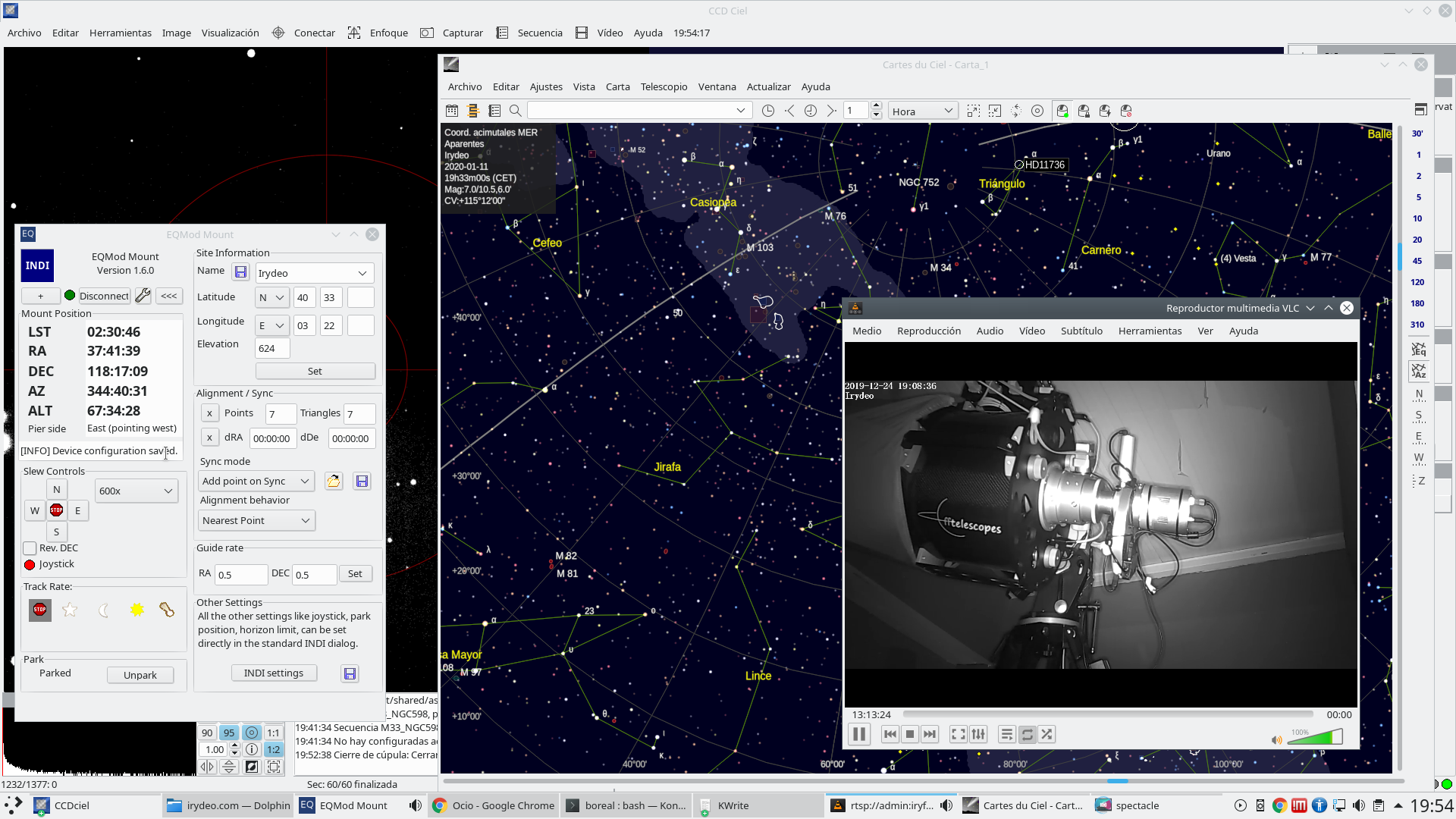
Task: Toggle VLC loop repeat mode
Action: tap(1027, 734)
